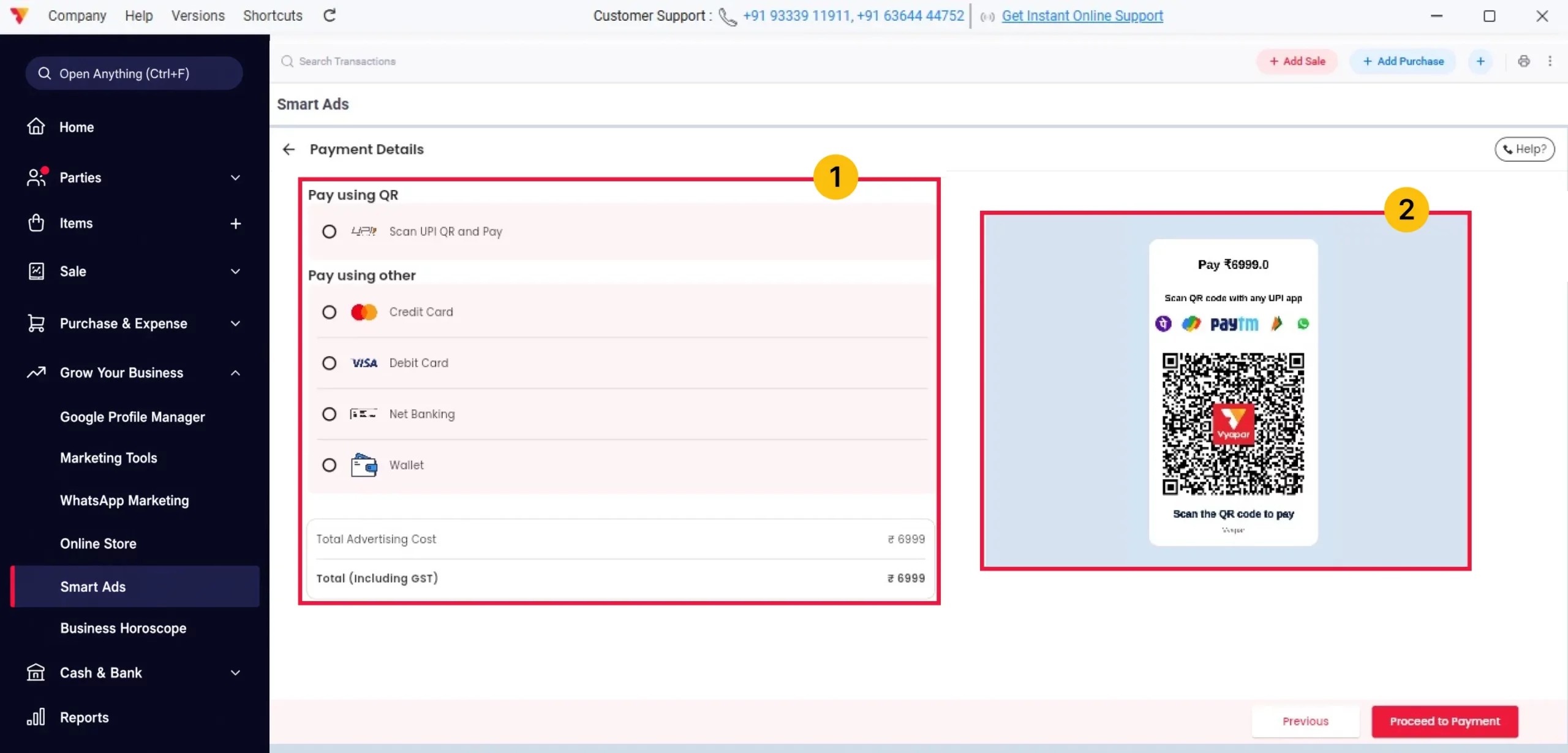The height and width of the screenshot is (753, 1568).
Task: Click the Purchase & Expense cart icon
Action: pyautogui.click(x=36, y=324)
